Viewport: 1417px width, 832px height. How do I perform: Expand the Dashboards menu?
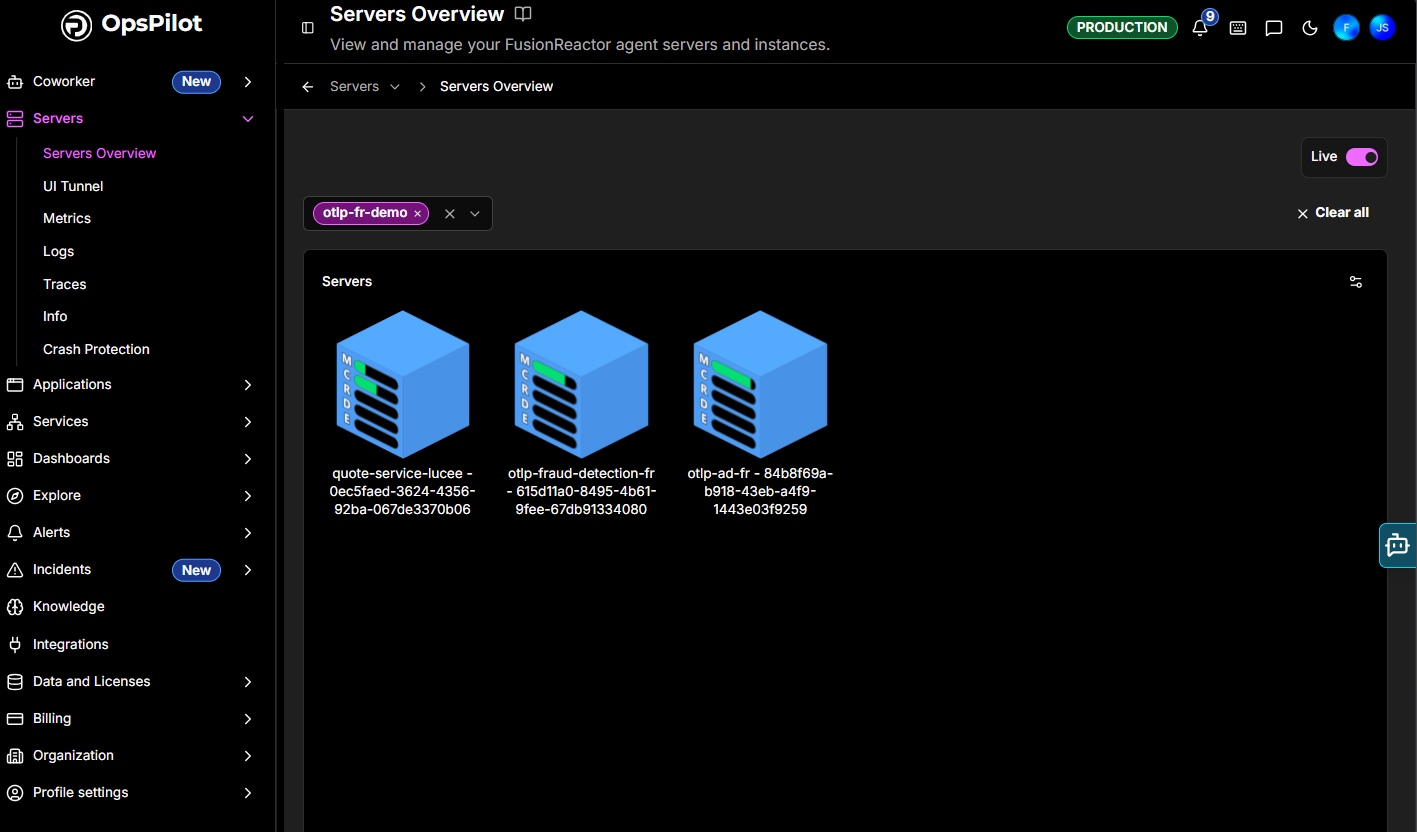[248, 459]
